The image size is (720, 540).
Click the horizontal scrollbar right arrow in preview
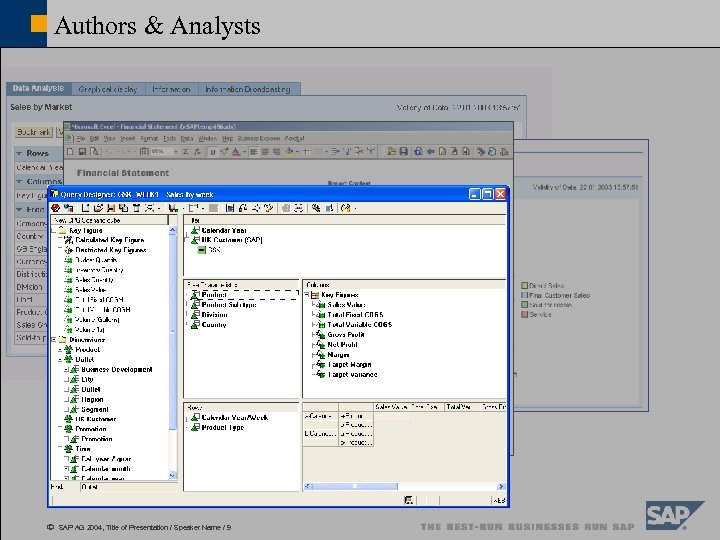coord(501,486)
